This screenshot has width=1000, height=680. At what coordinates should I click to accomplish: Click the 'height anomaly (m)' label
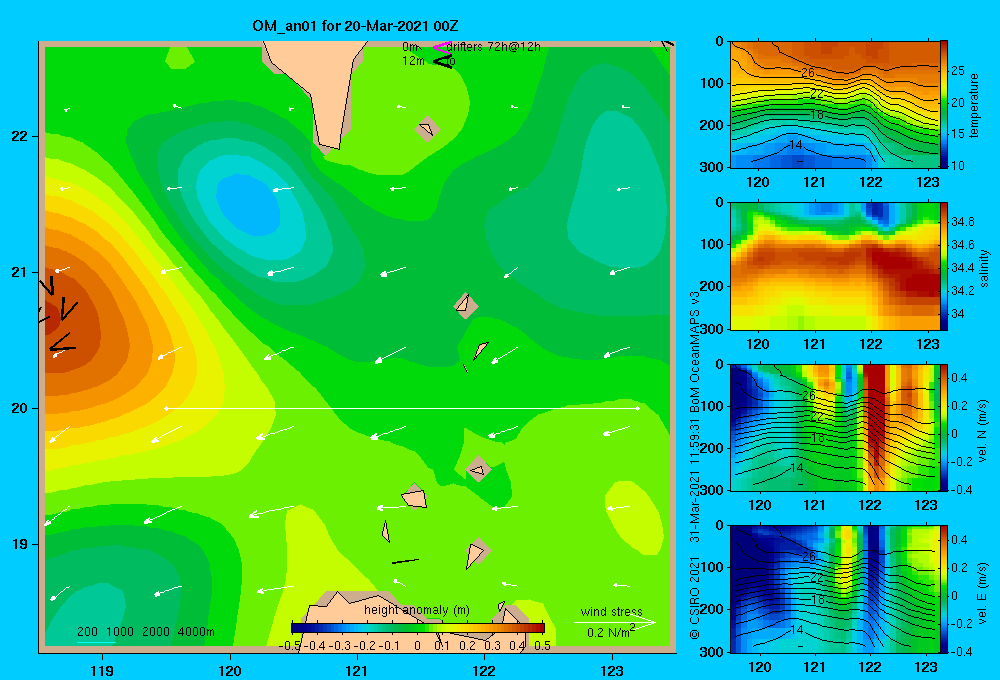click(417, 610)
